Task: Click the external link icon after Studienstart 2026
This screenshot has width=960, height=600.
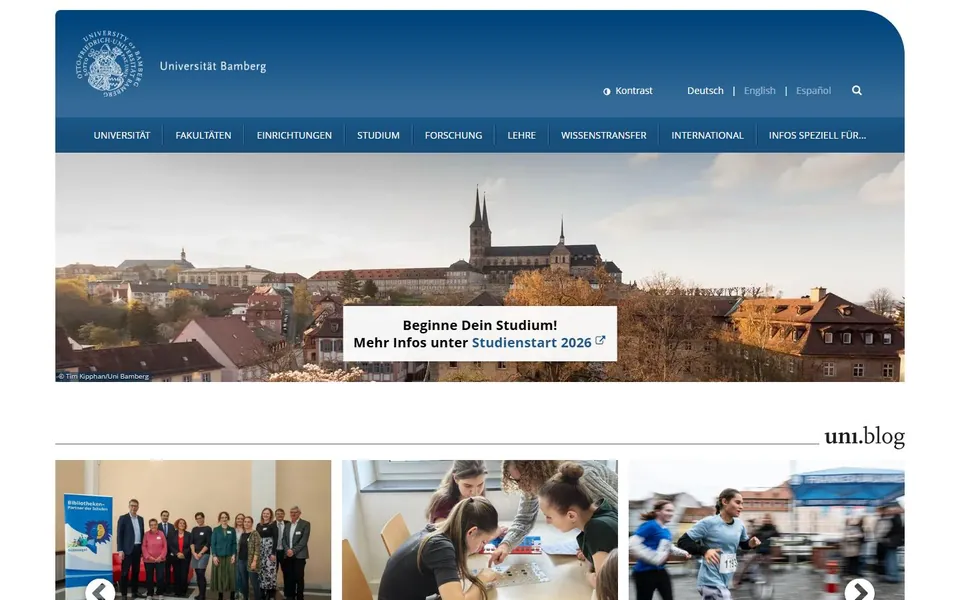Action: pyautogui.click(x=600, y=341)
